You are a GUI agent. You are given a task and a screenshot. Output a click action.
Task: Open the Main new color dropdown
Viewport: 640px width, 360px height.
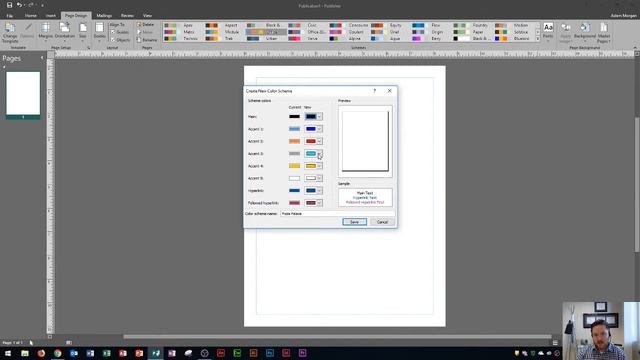pyautogui.click(x=319, y=116)
